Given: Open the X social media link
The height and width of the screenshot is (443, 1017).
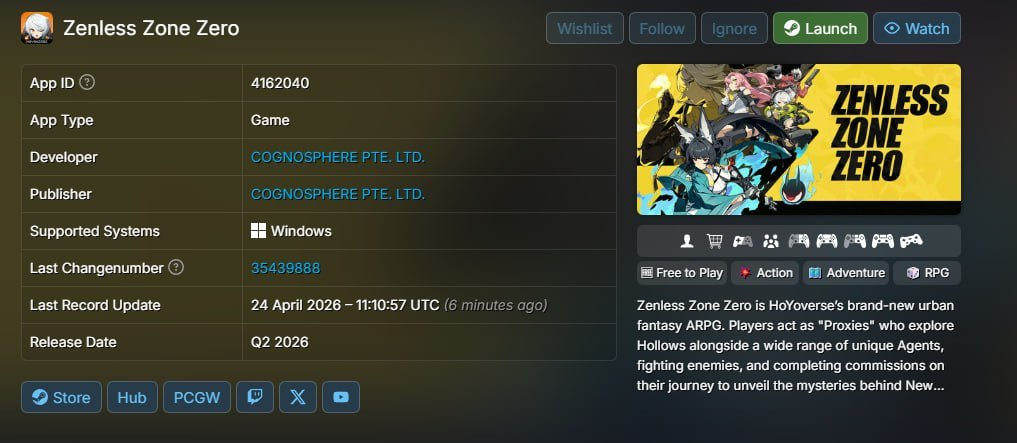Looking at the screenshot, I should pos(298,397).
